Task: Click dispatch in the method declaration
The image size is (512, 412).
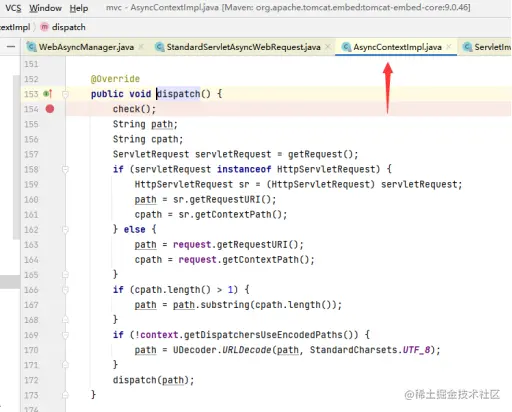Action: click(178, 94)
